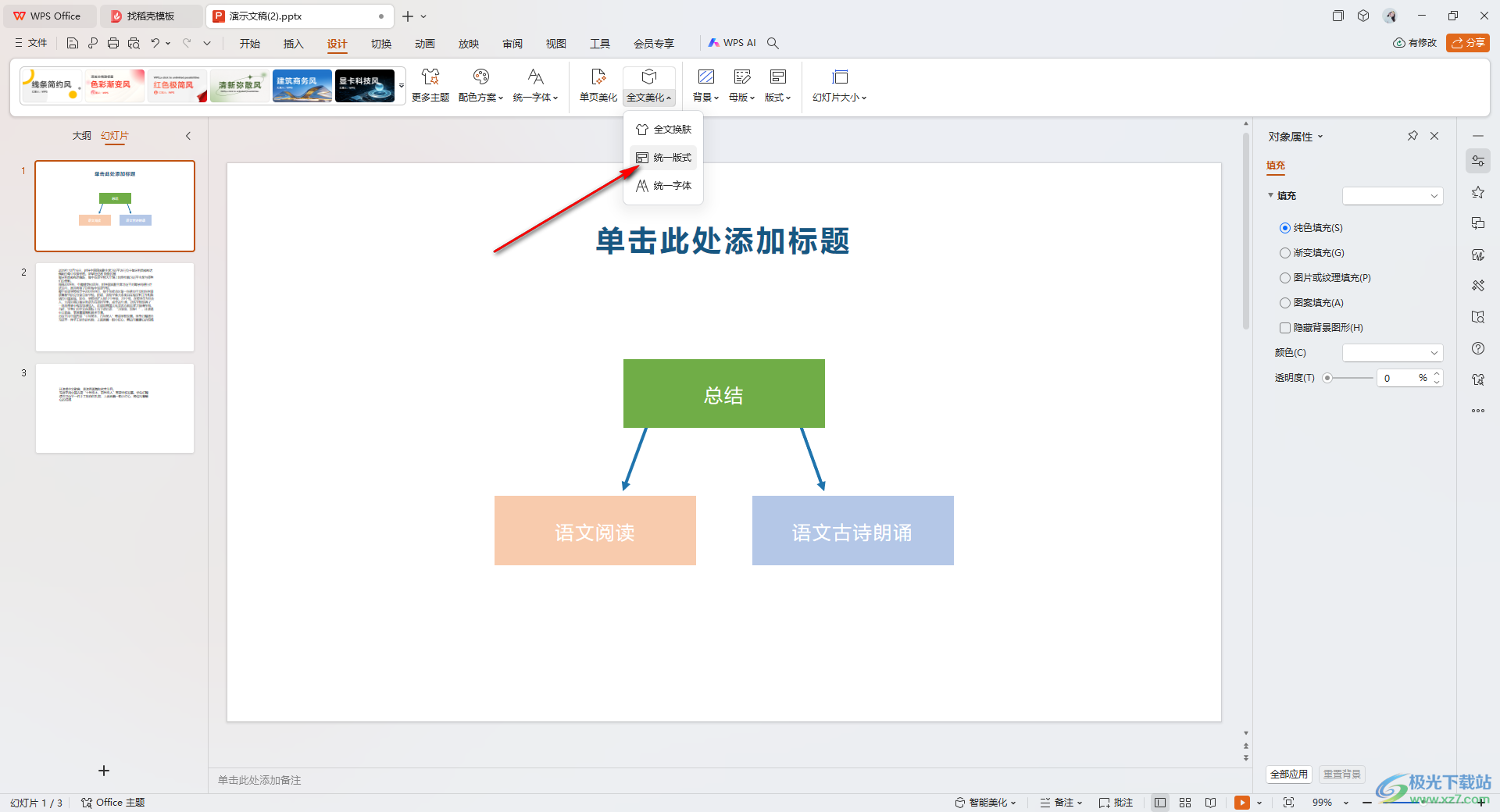Click the save icon in quick toolbar
Viewport: 1500px width, 812px height.
pyautogui.click(x=73, y=43)
